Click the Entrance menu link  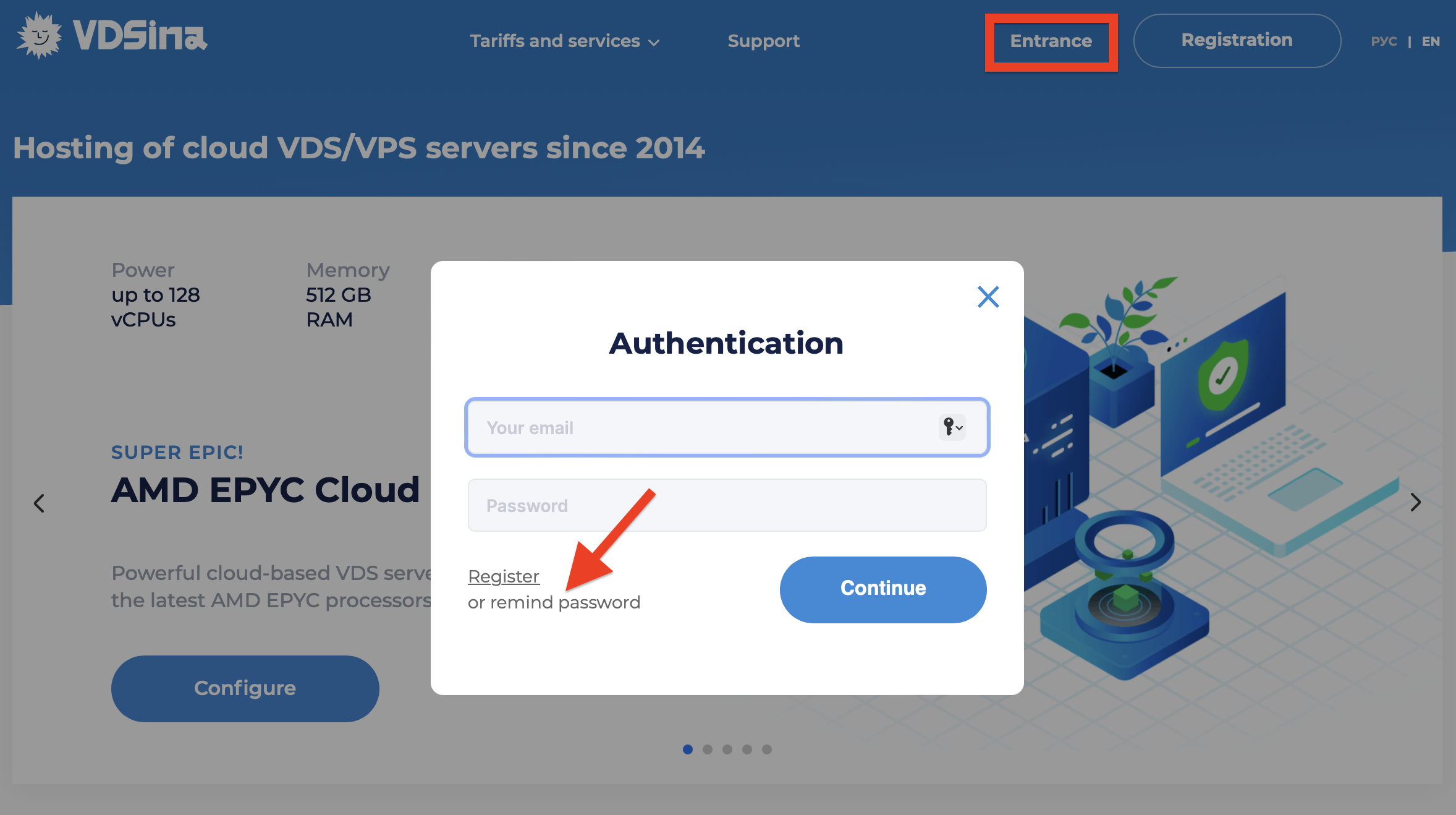tap(1051, 41)
